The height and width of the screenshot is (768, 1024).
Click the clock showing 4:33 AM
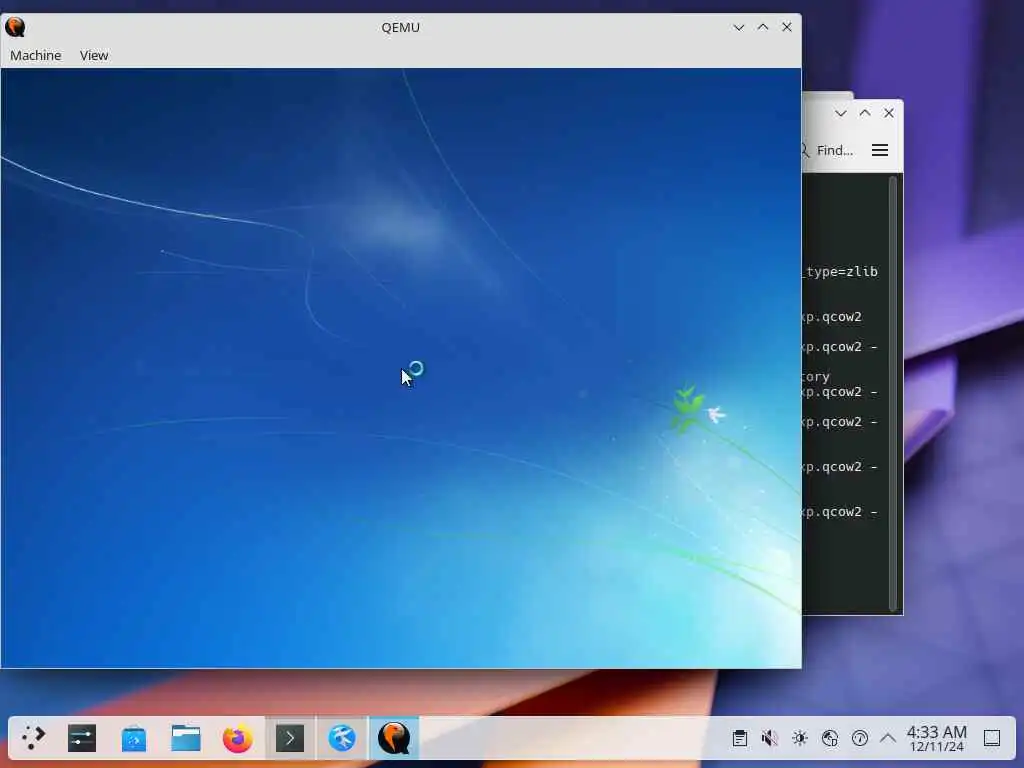[936, 738]
